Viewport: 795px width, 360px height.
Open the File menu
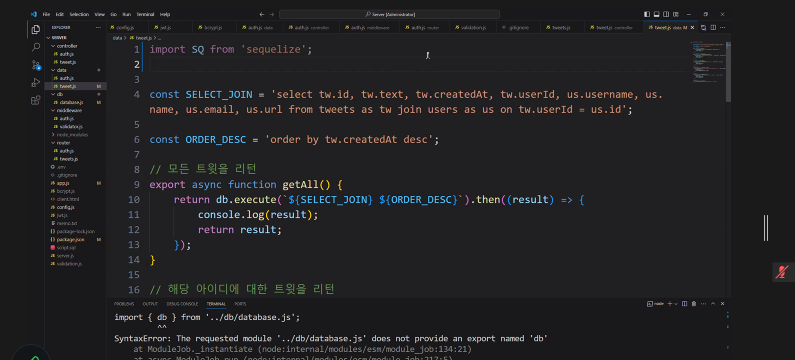(x=46, y=14)
